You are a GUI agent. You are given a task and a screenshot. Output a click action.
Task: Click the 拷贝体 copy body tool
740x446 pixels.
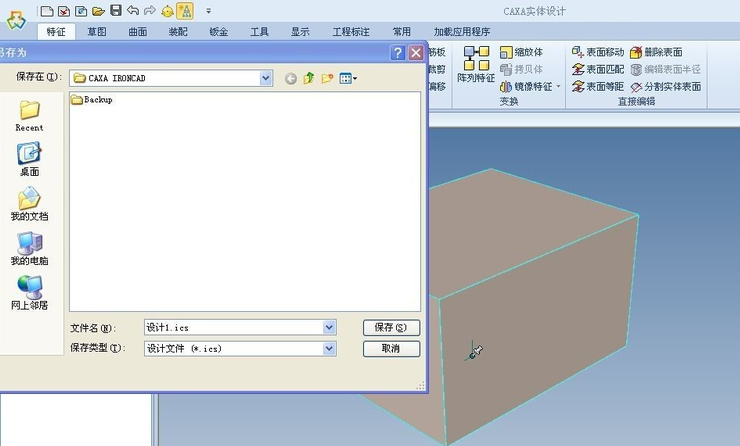pyautogui.click(x=521, y=69)
